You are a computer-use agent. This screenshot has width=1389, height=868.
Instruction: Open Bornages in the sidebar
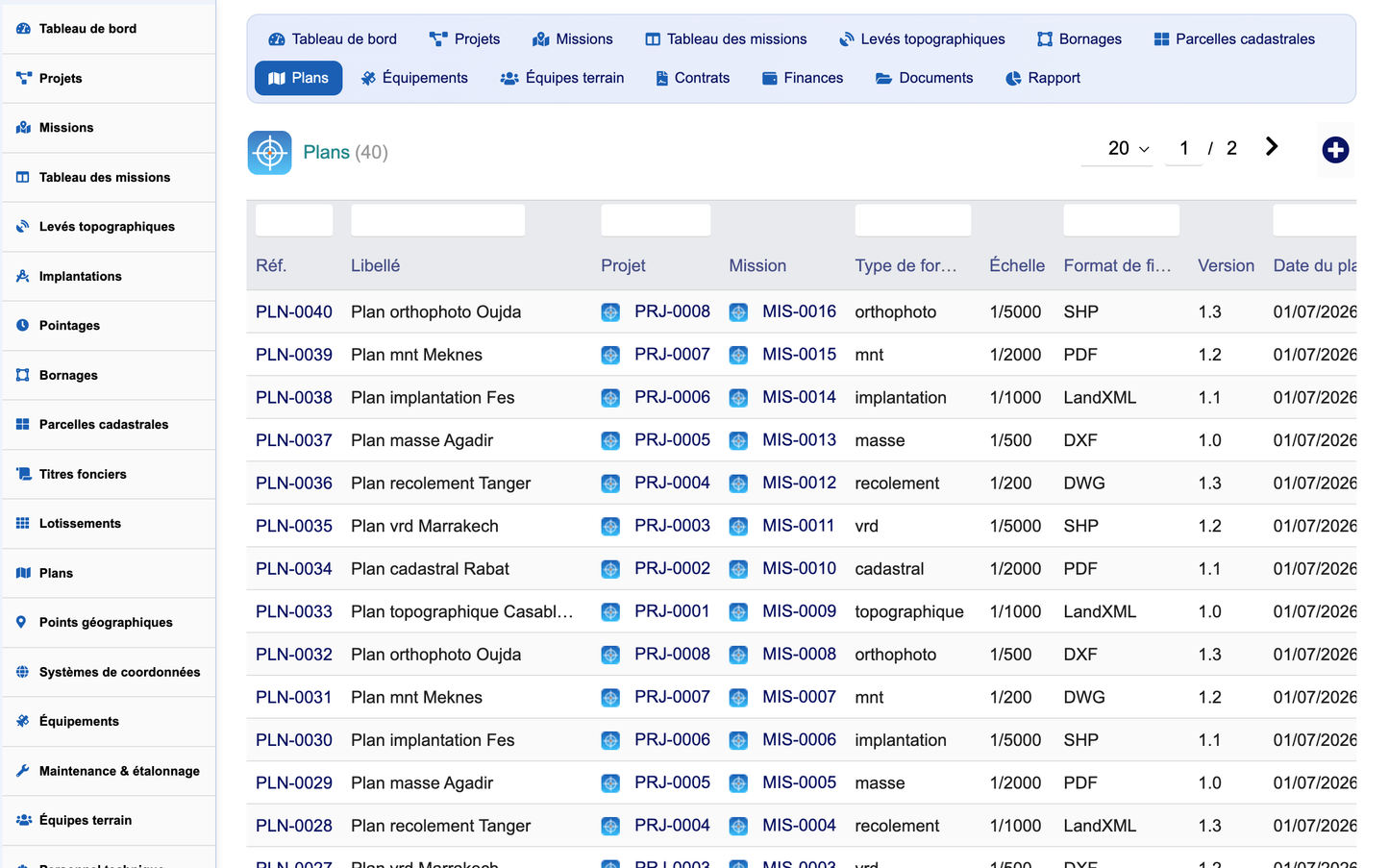coord(108,376)
